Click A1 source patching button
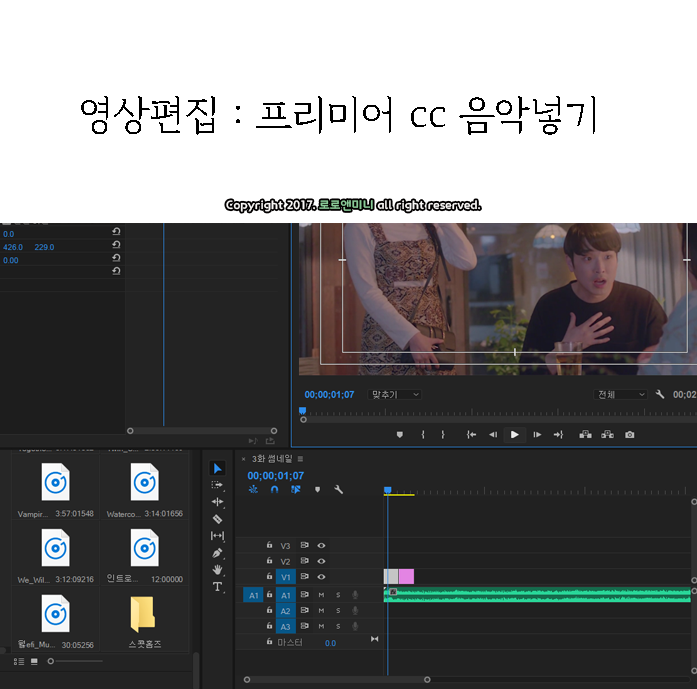Viewport: 697px width, 689px height. (x=253, y=595)
